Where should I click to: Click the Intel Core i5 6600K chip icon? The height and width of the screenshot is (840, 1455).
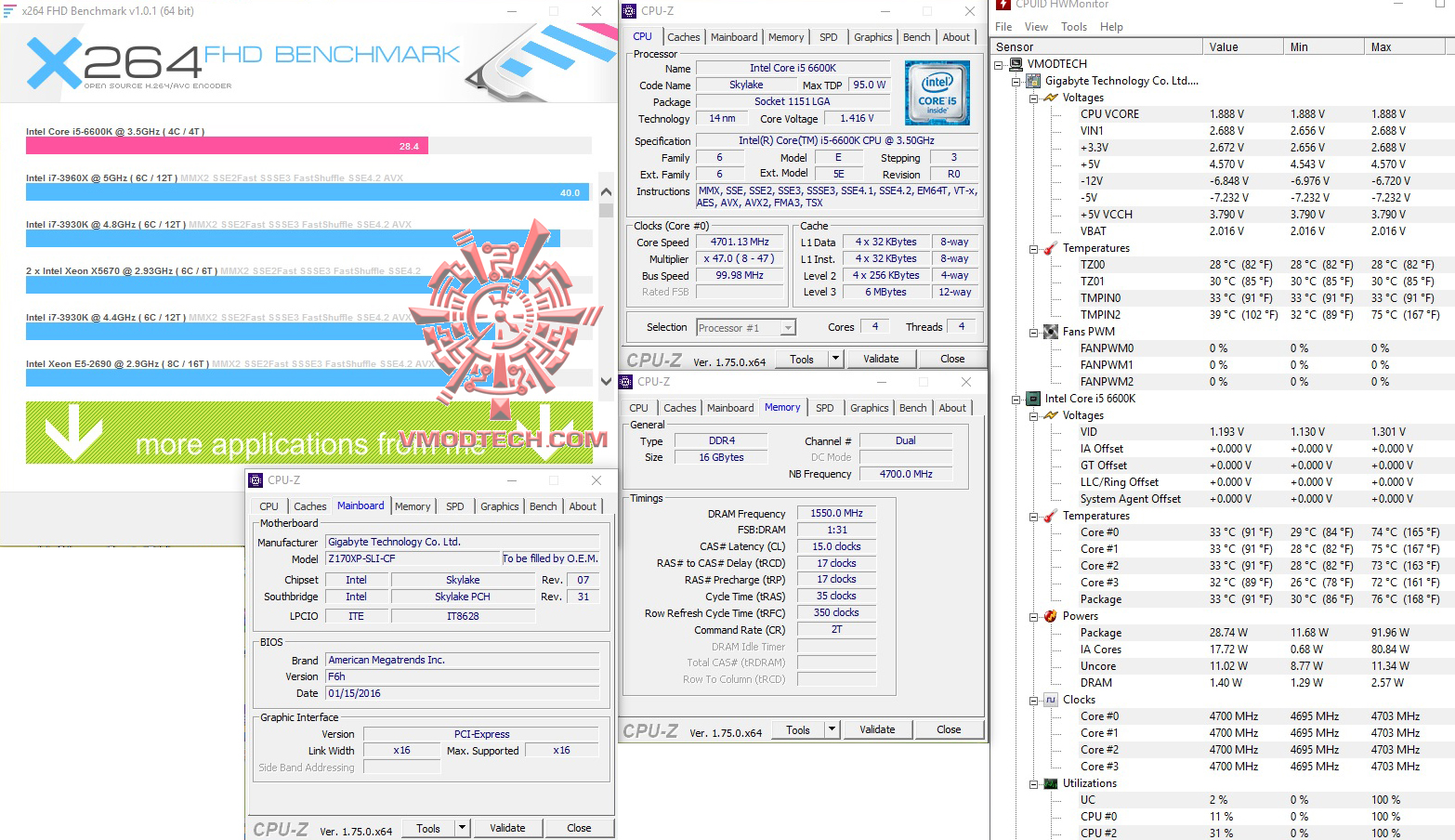[1033, 399]
